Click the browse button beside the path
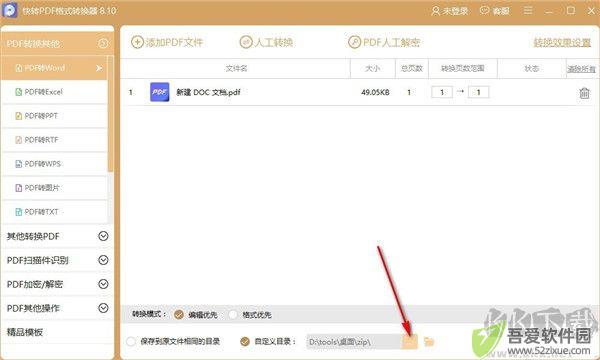The image size is (600, 360). (409, 342)
